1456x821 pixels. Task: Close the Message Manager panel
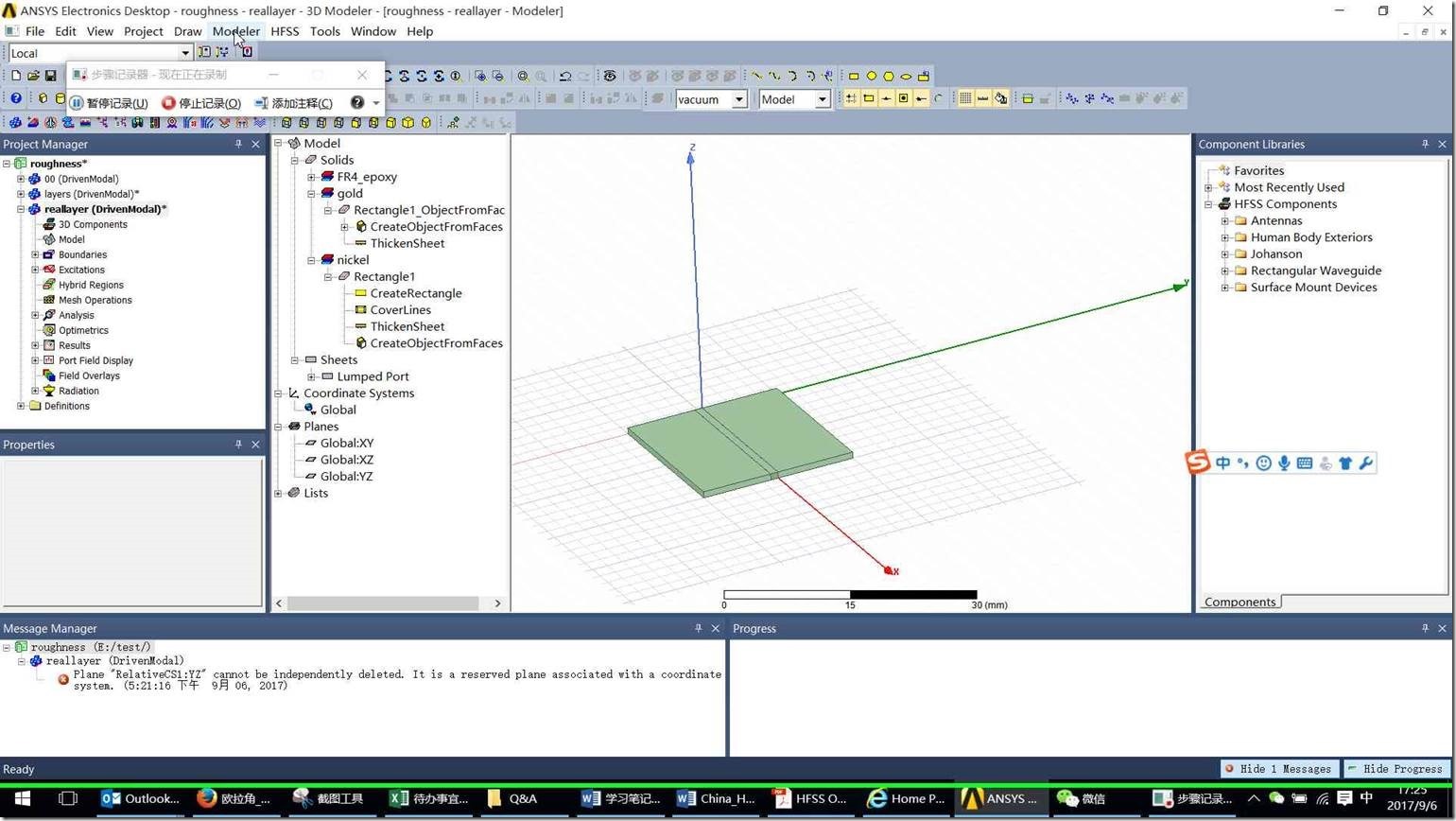coord(715,628)
